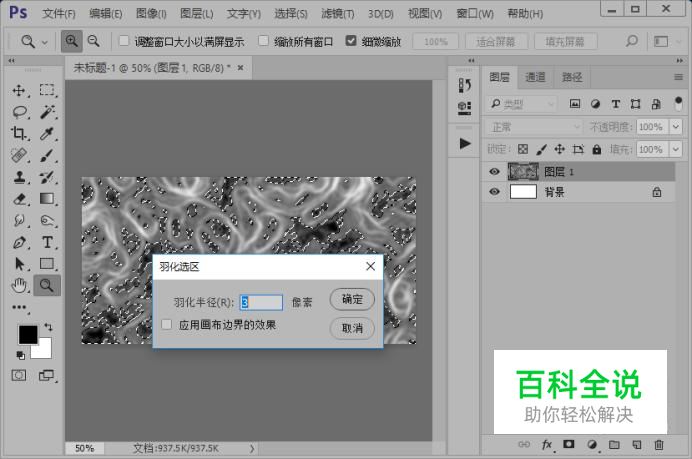Choose Zoom Out mode in options bar
This screenshot has width=692, height=459.
tap(94, 41)
